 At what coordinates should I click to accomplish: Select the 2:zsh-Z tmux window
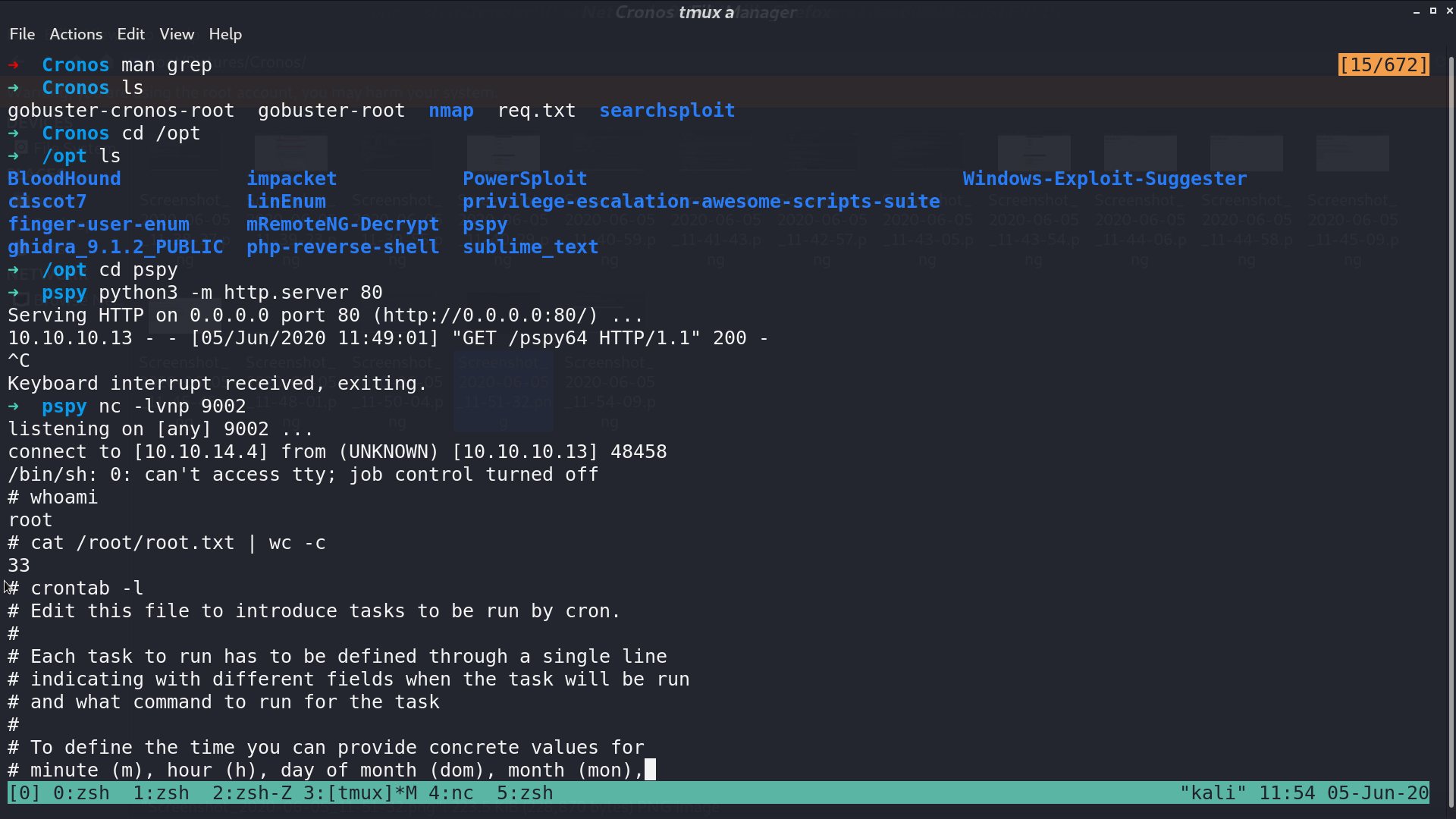click(x=252, y=793)
